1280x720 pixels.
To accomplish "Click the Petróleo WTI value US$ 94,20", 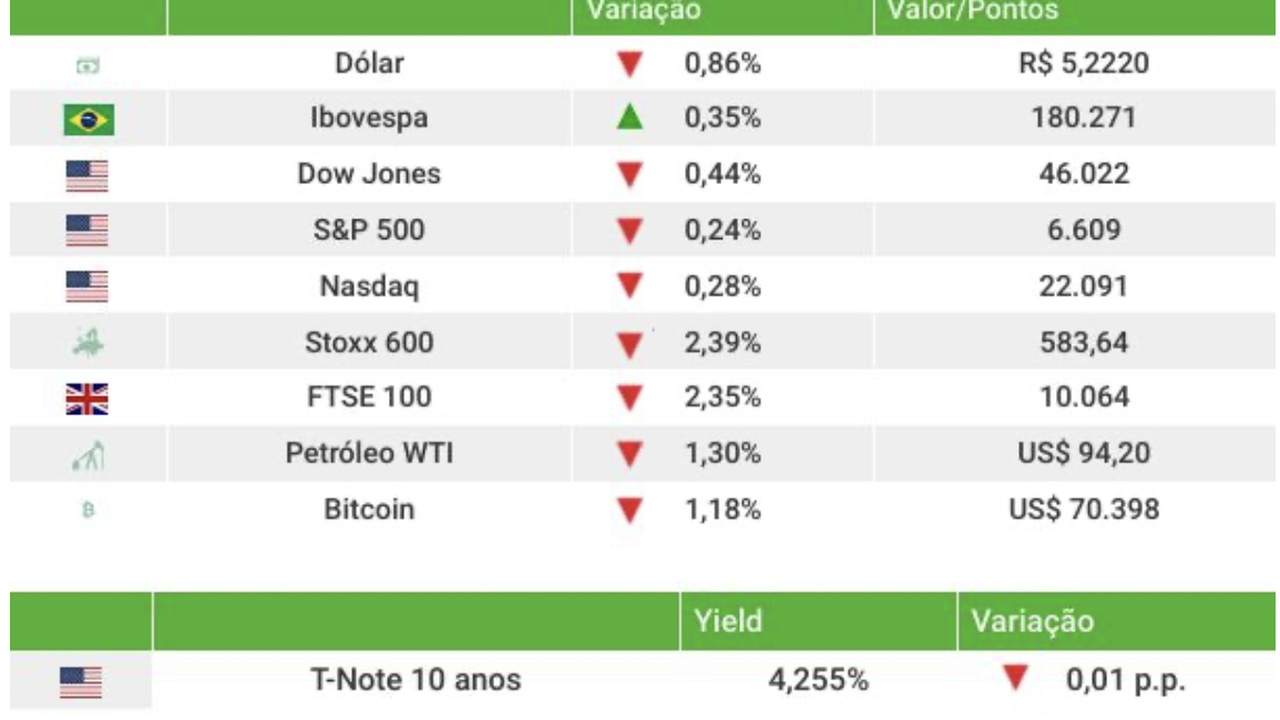I will (x=1084, y=453).
